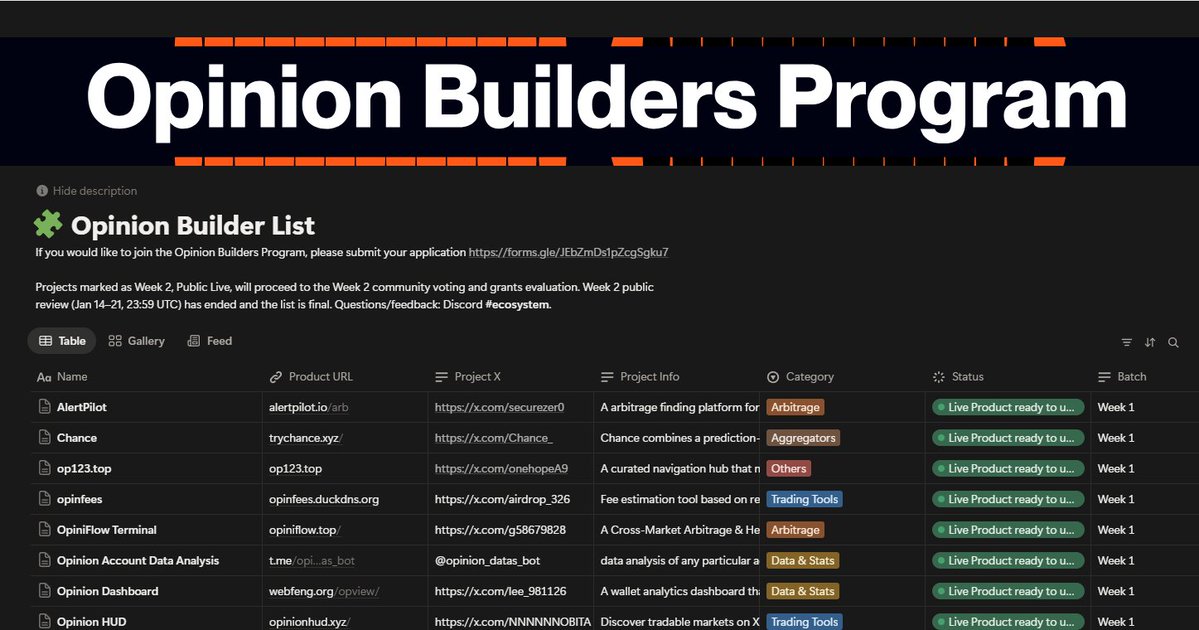Open the x.com/securezer0 link
Image resolution: width=1199 pixels, height=630 pixels.
click(x=499, y=408)
